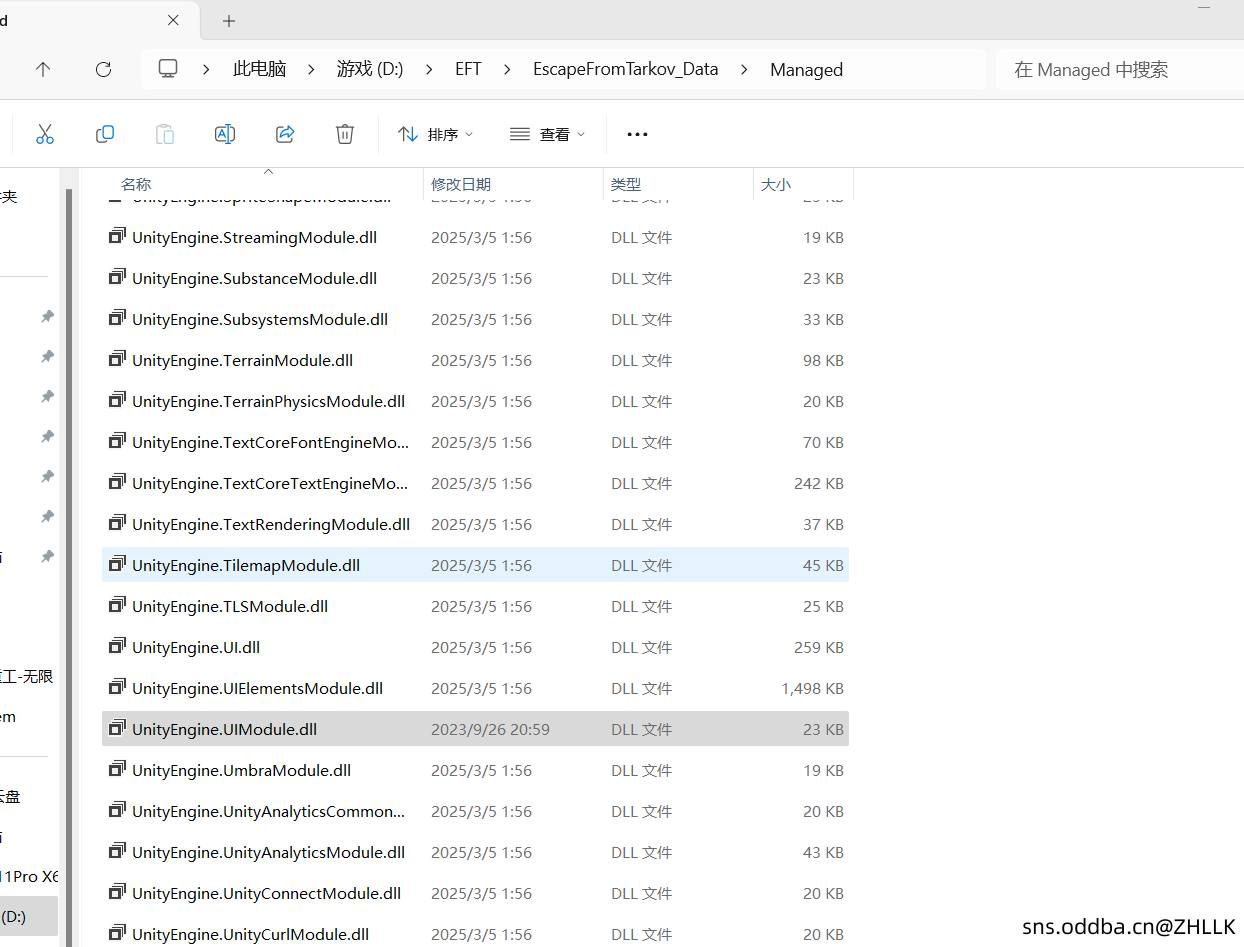Click file icon of UnityEngine.SubsystemsModule.dll
The height and width of the screenshot is (947, 1244).
click(x=117, y=319)
